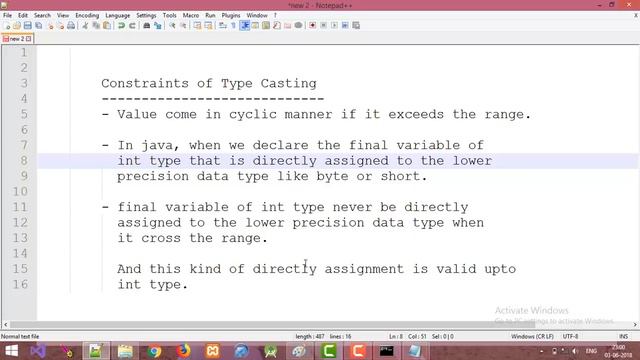Open the Search menu
The image size is (640, 360).
tap(42, 15)
